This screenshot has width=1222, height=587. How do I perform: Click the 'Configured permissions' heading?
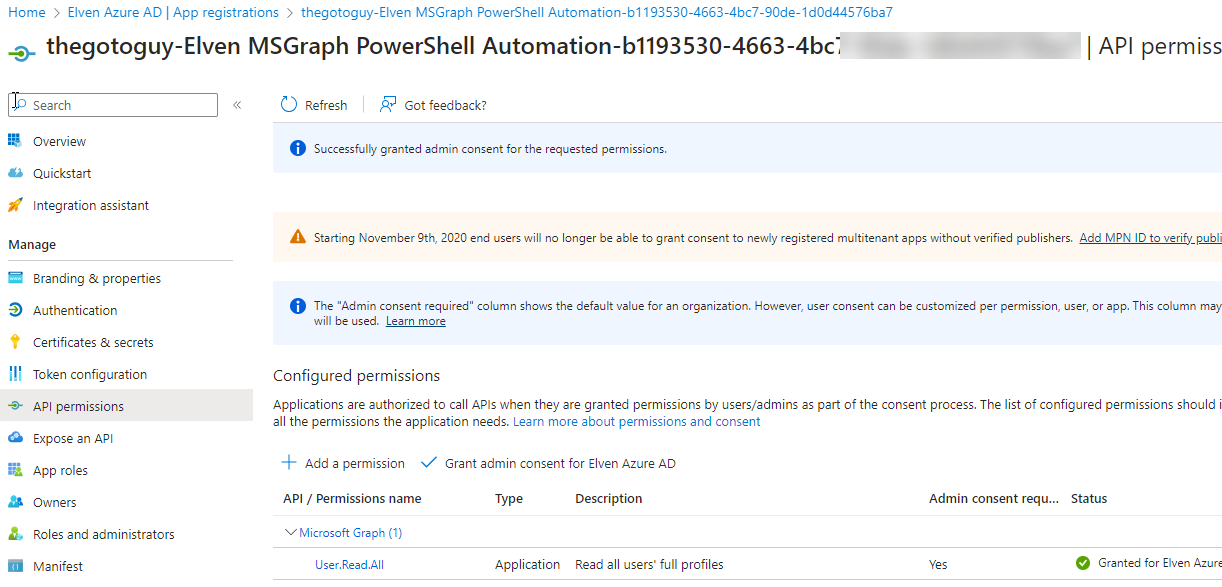coord(356,376)
